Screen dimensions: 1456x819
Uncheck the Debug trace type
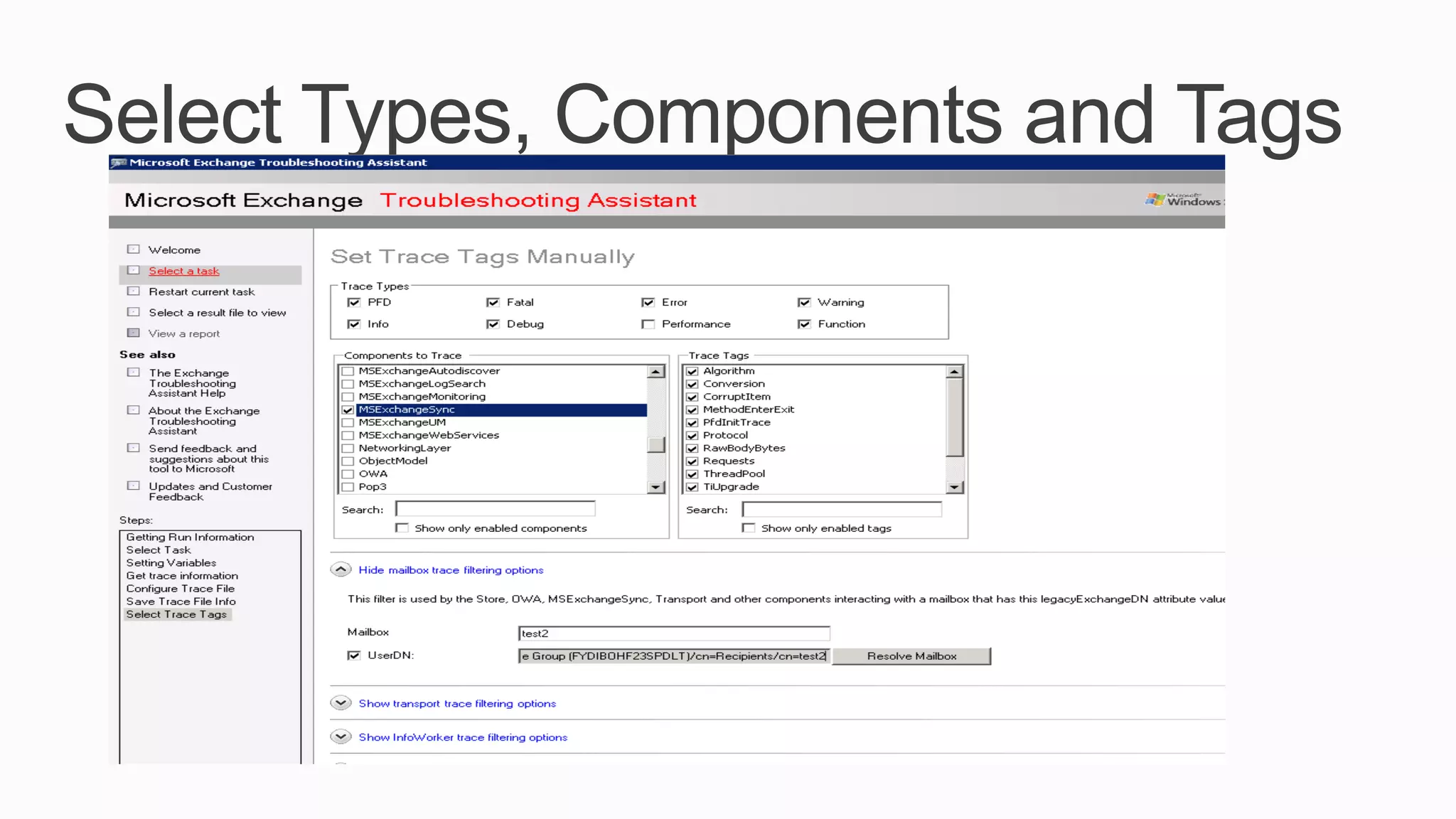click(x=493, y=324)
